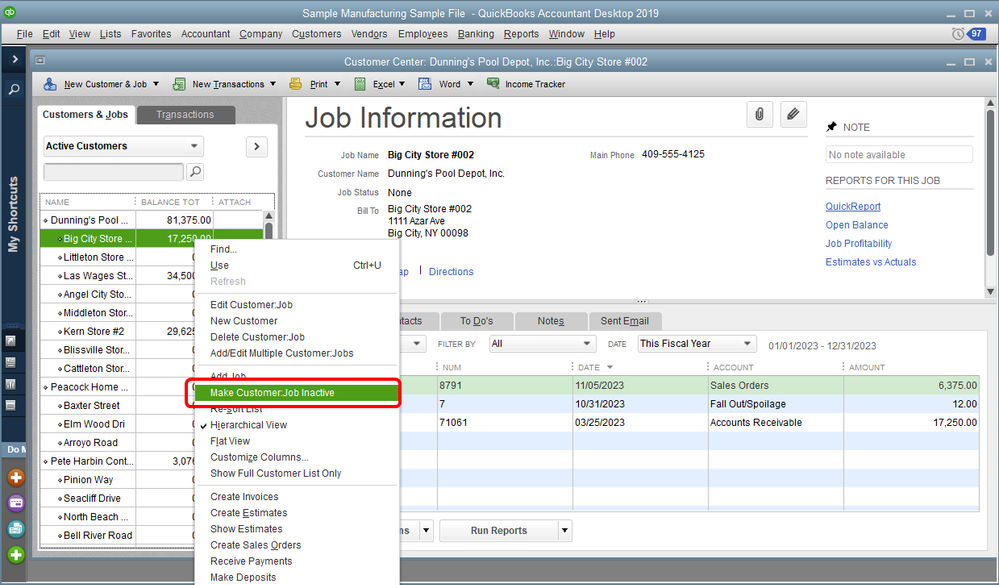Click the blue printer sidebar icon
The width and height of the screenshot is (999, 585).
(16, 528)
